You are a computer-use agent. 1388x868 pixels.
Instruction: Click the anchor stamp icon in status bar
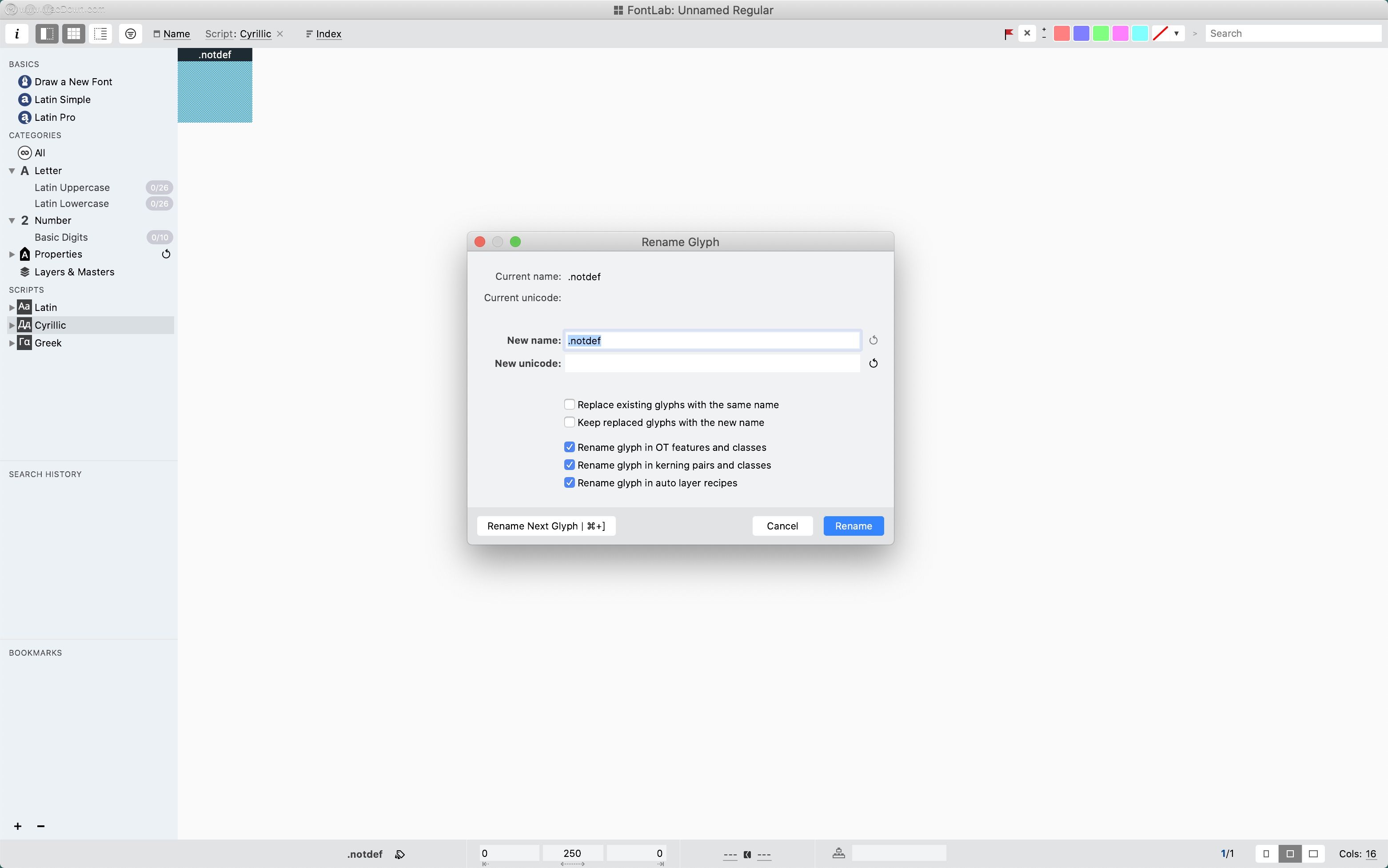pyautogui.click(x=839, y=853)
